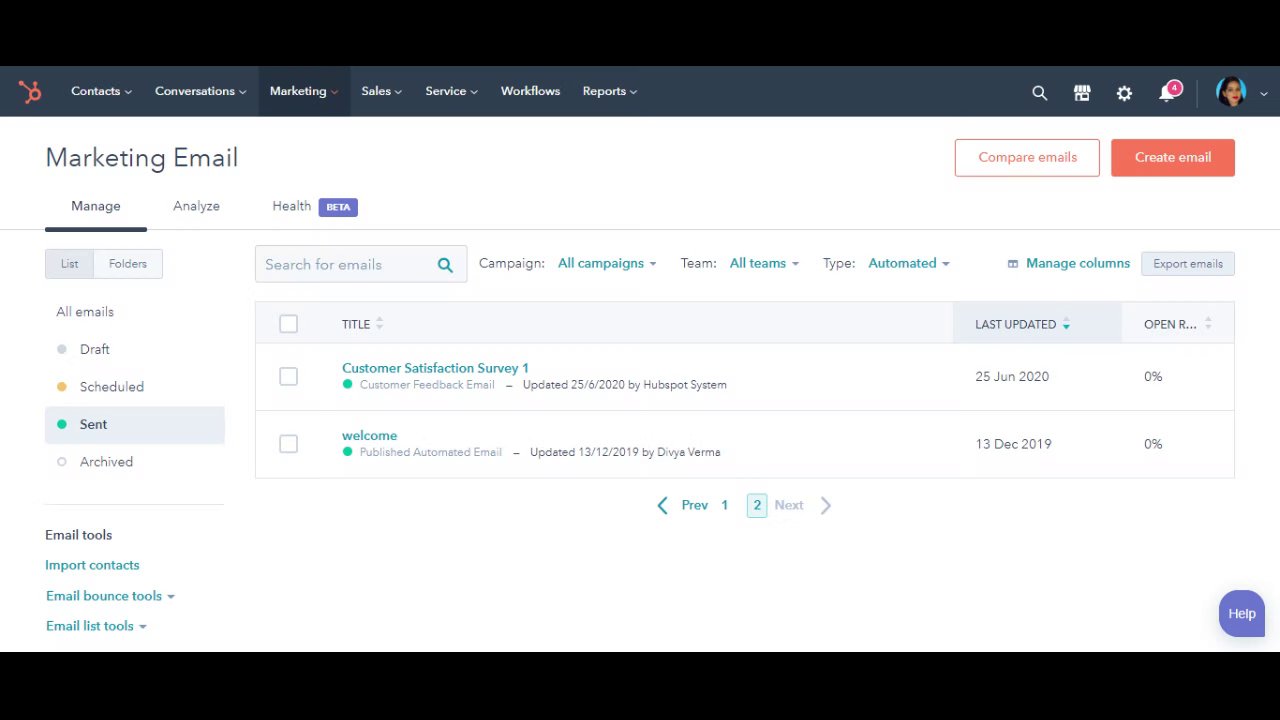Open the search magnifier in top bar
1280x720 pixels.
click(x=1039, y=93)
